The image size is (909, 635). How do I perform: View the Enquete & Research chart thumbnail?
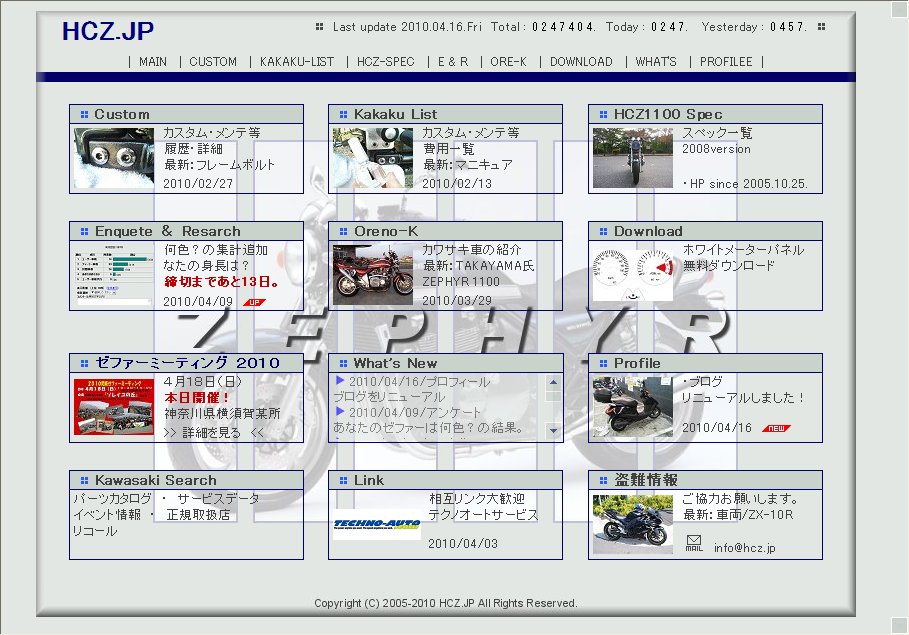tap(114, 275)
